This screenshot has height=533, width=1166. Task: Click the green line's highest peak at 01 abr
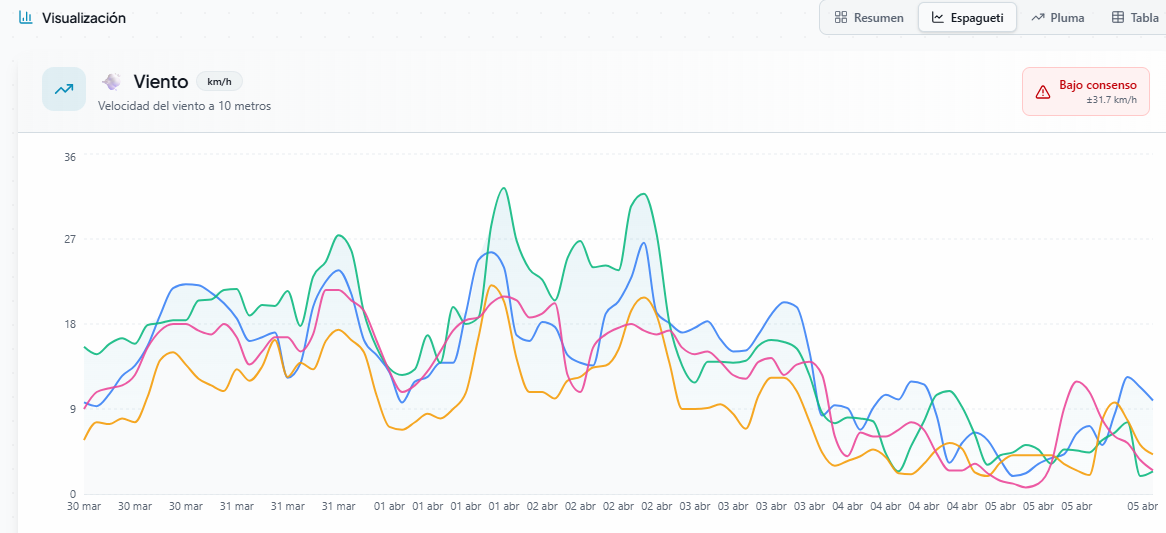coord(503,188)
